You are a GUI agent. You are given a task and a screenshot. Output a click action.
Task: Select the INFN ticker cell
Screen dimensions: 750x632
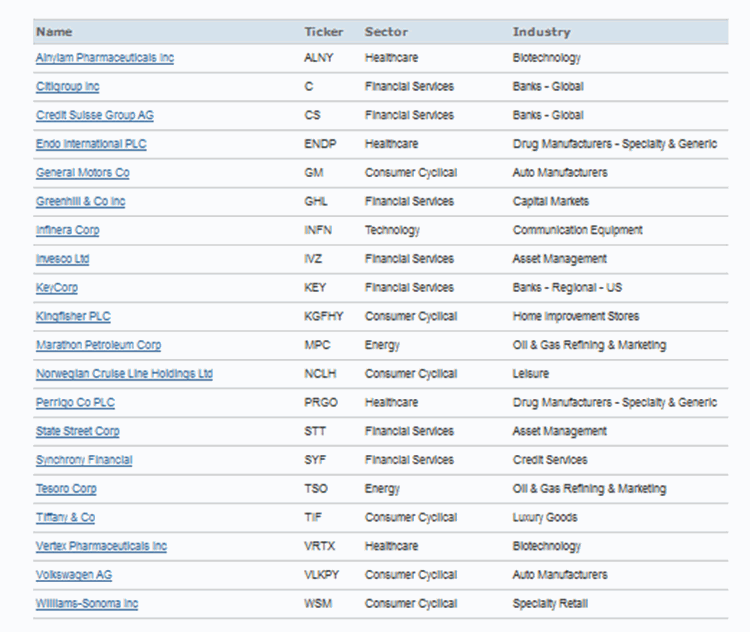click(318, 230)
